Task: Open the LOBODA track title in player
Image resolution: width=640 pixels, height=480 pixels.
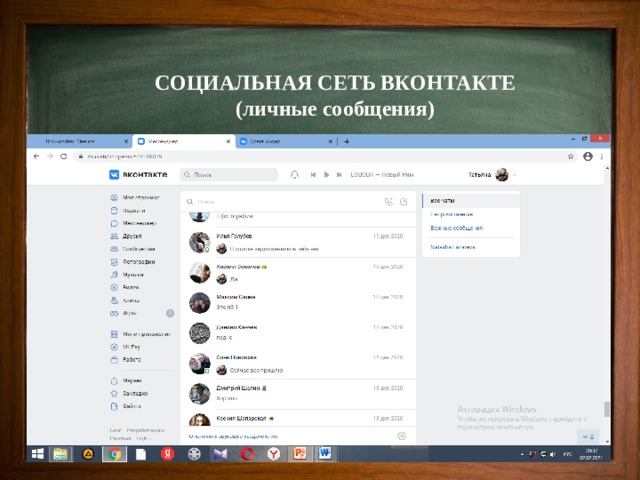Action: click(x=382, y=175)
